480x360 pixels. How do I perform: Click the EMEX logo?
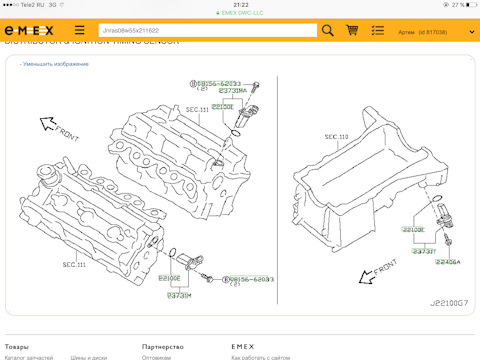[x=29, y=31]
